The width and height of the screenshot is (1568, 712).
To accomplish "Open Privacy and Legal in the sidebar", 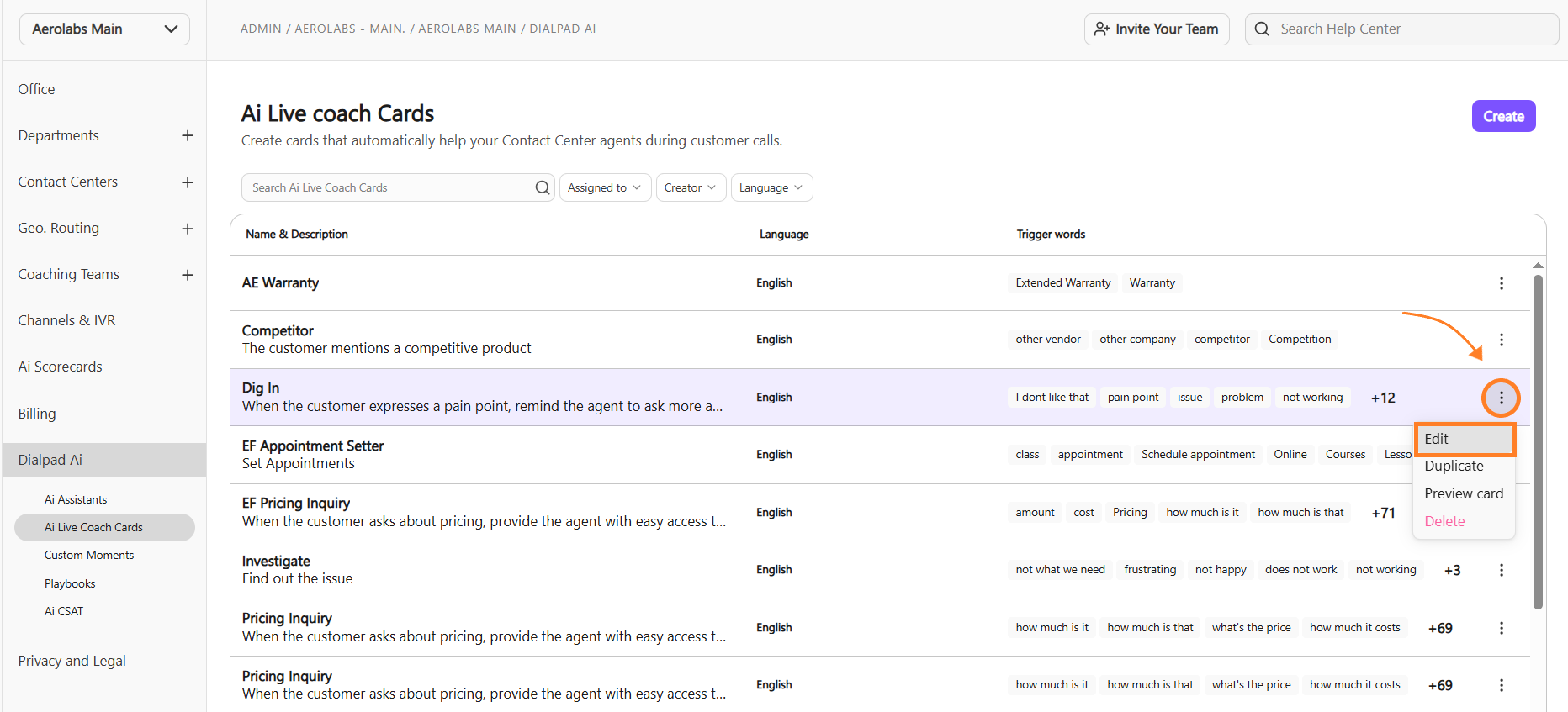I will point(72,661).
